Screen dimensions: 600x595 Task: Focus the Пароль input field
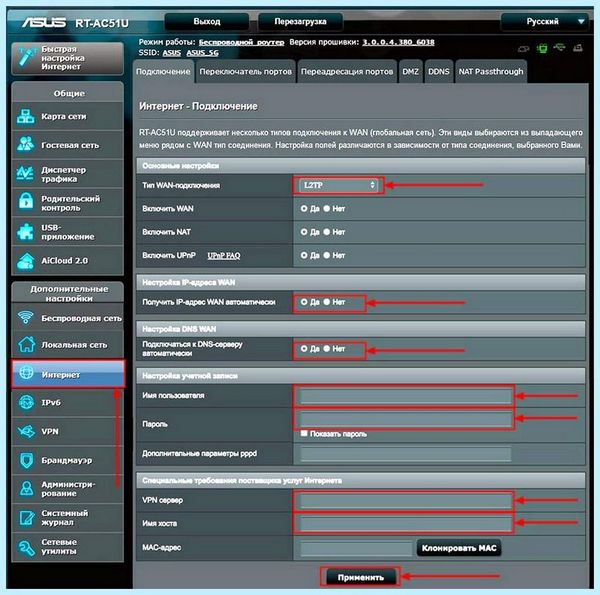pyautogui.click(x=406, y=419)
